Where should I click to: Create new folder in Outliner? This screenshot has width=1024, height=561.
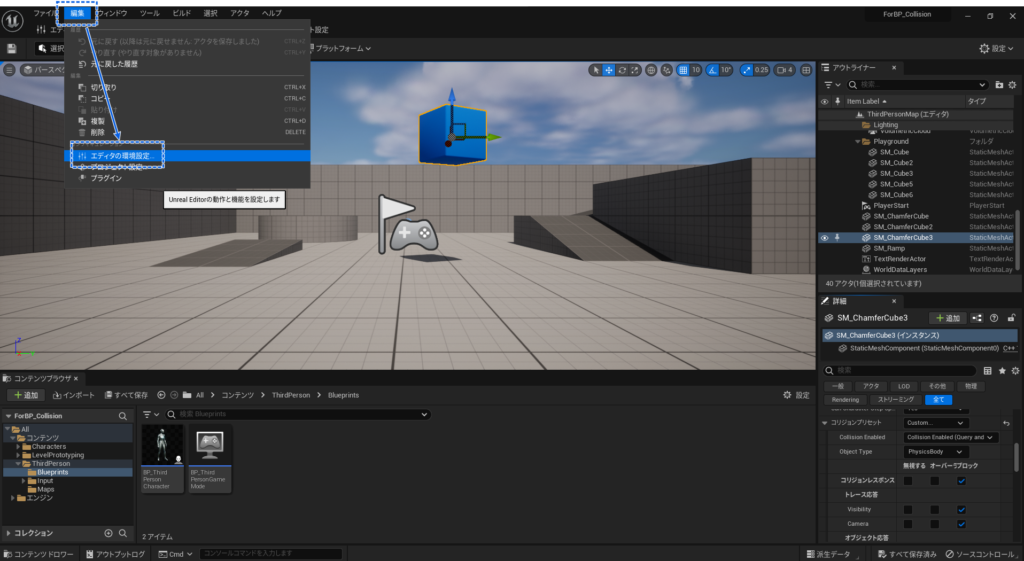999,85
